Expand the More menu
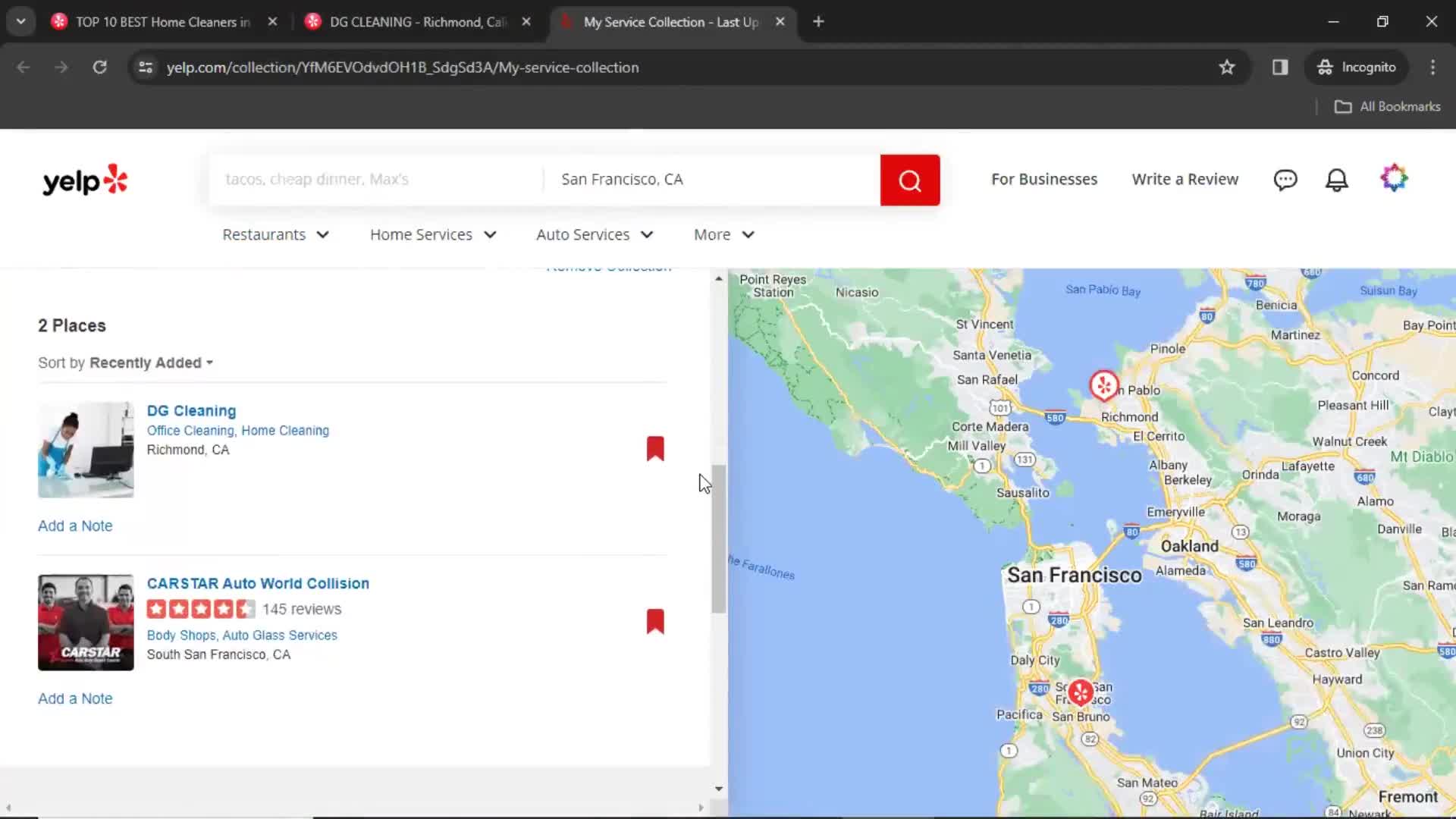 coord(724,235)
